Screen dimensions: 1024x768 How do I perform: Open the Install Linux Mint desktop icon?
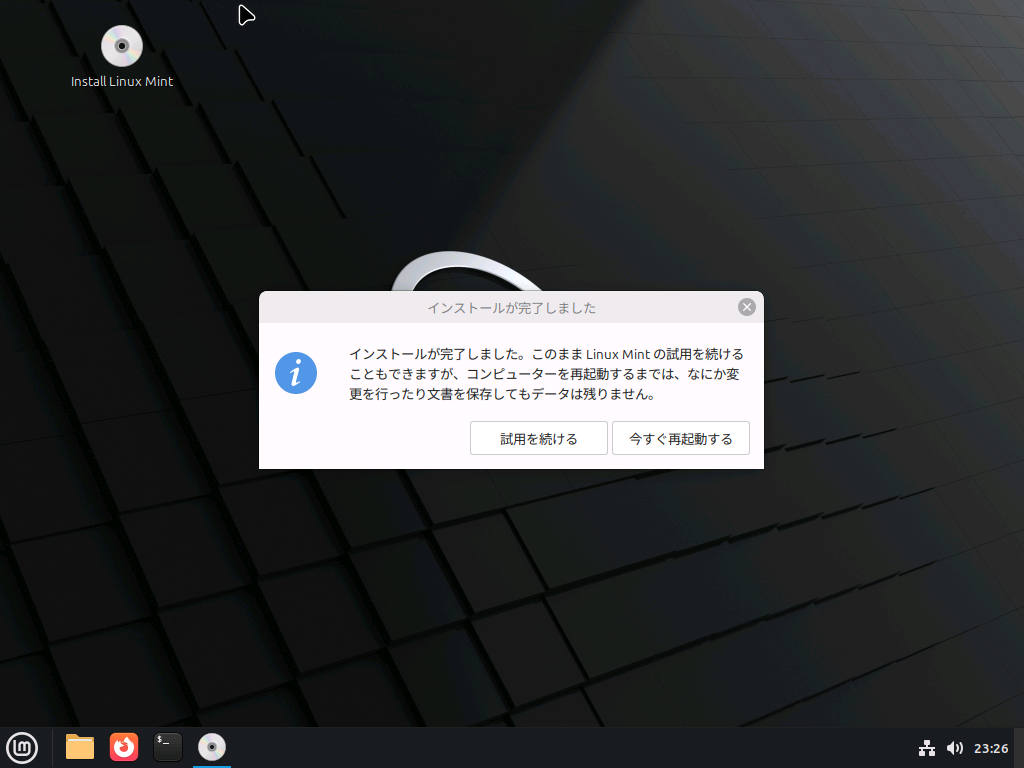[x=121, y=45]
